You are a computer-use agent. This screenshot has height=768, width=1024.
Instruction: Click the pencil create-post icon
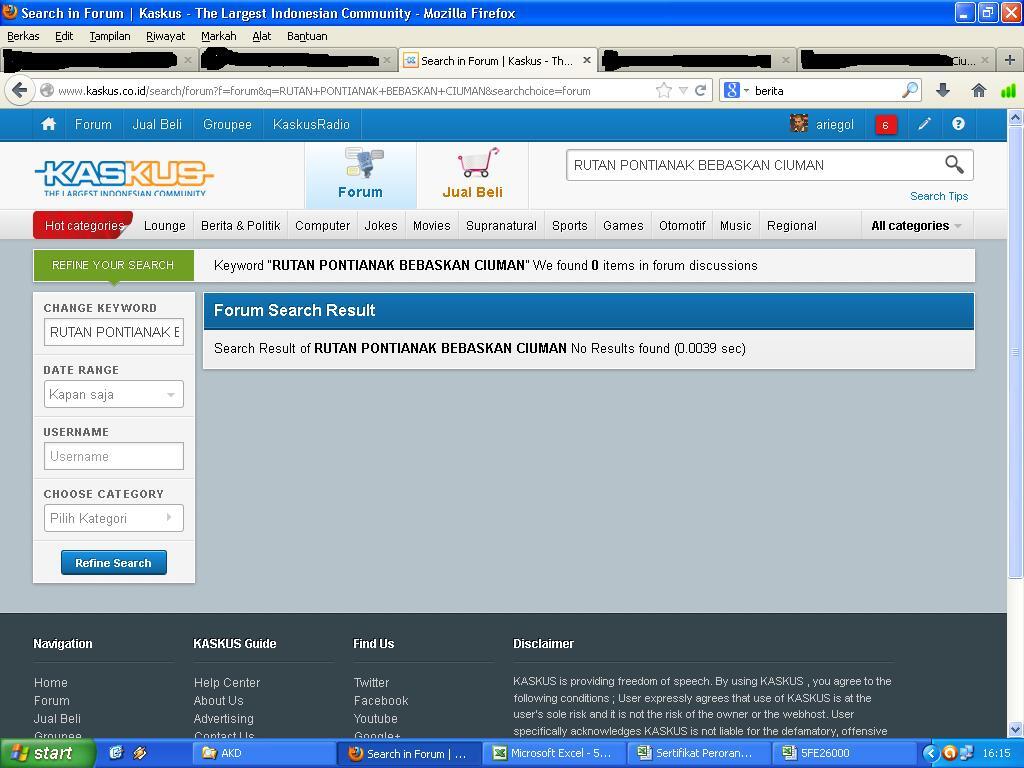point(923,124)
